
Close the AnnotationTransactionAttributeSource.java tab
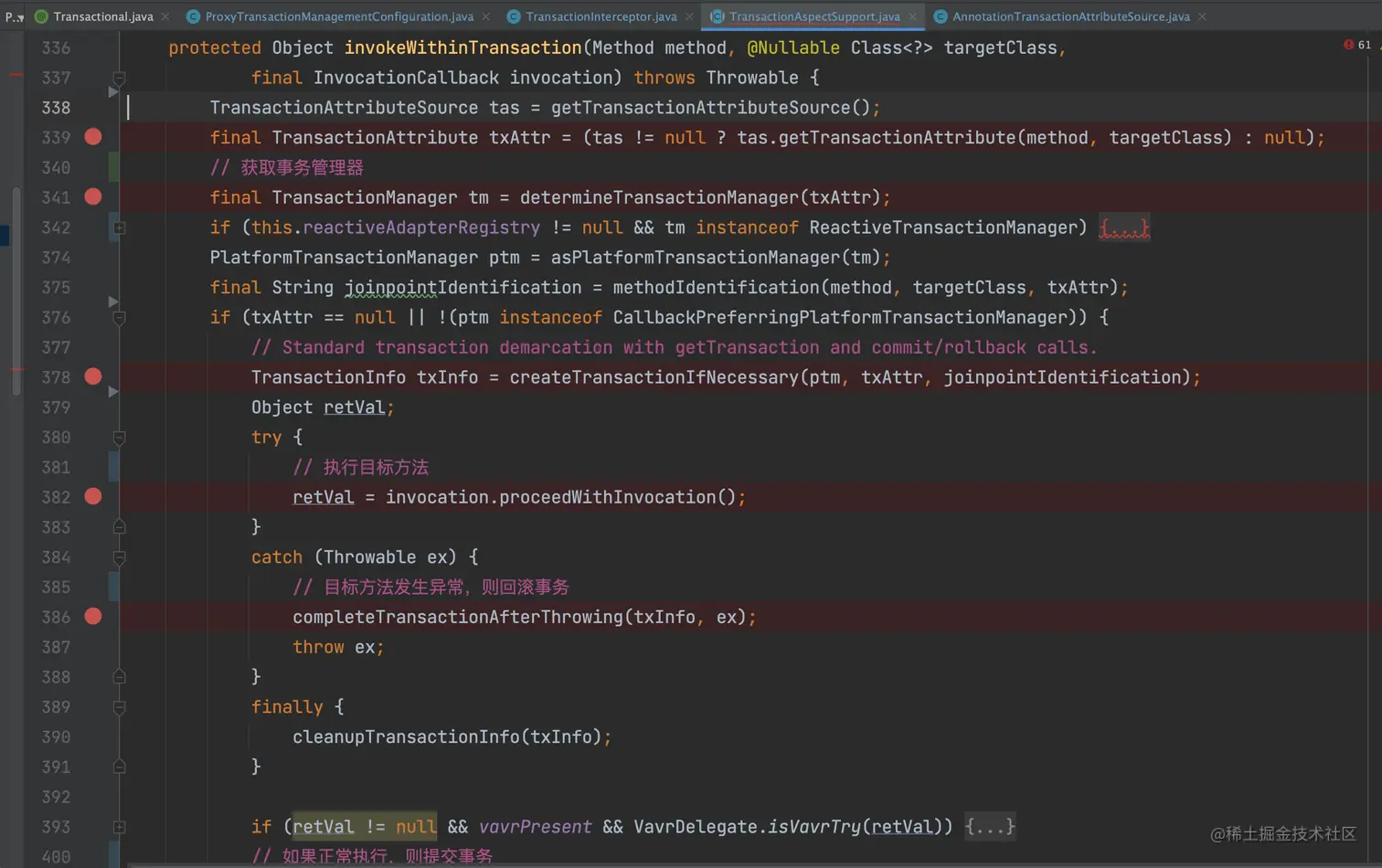click(x=1202, y=16)
